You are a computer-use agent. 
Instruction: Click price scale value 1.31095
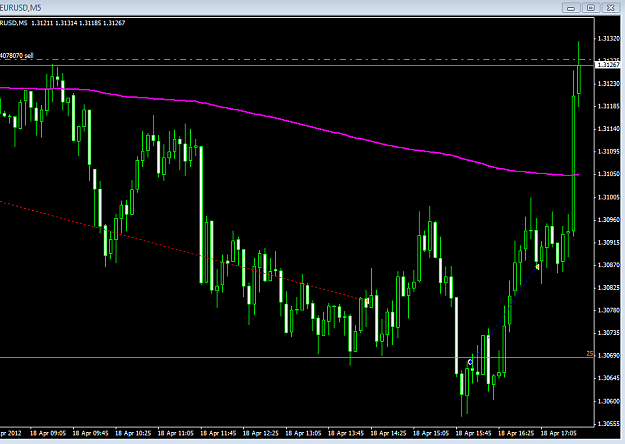click(609, 151)
